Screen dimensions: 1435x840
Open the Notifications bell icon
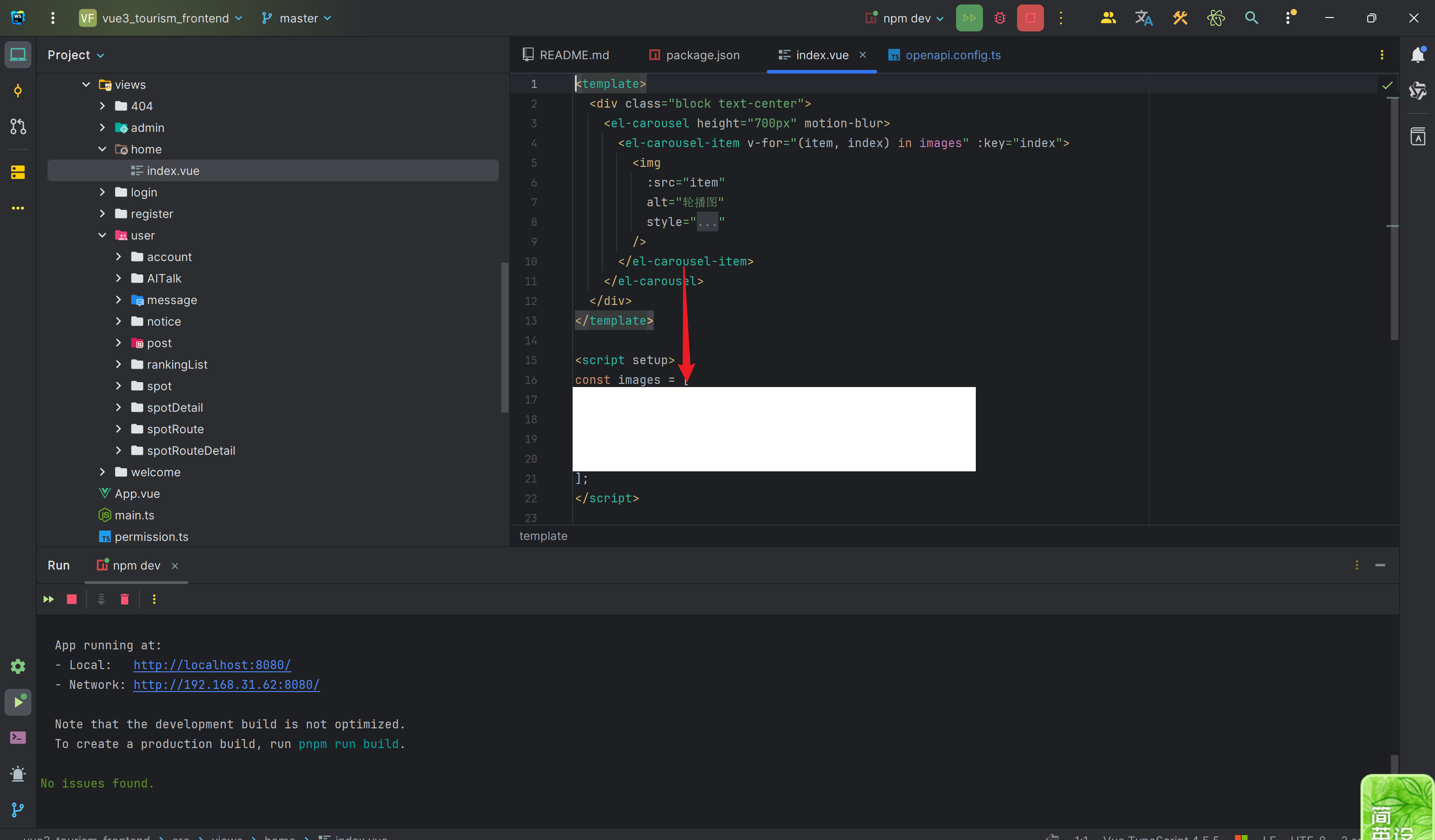(1418, 55)
